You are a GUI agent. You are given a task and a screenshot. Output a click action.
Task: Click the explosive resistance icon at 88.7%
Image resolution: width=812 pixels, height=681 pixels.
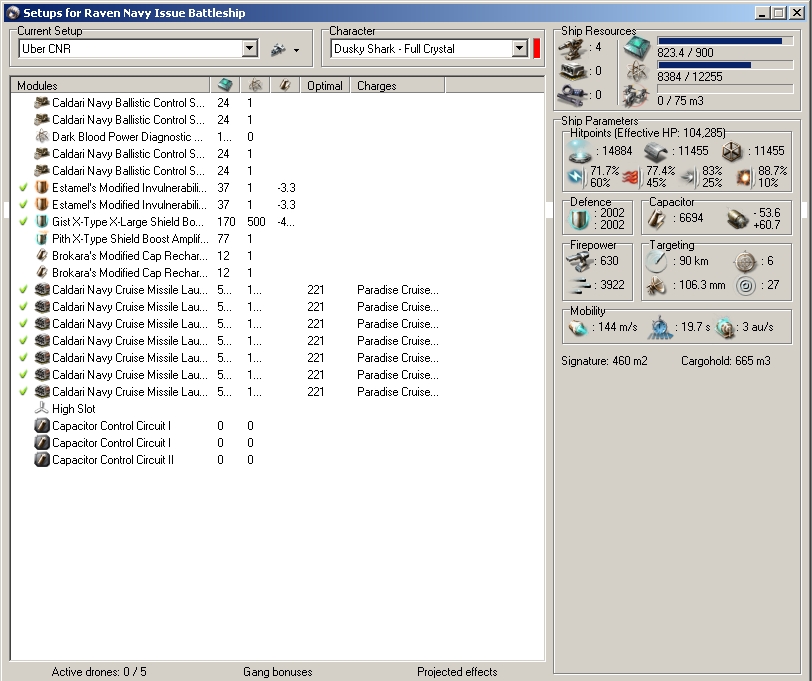click(744, 177)
